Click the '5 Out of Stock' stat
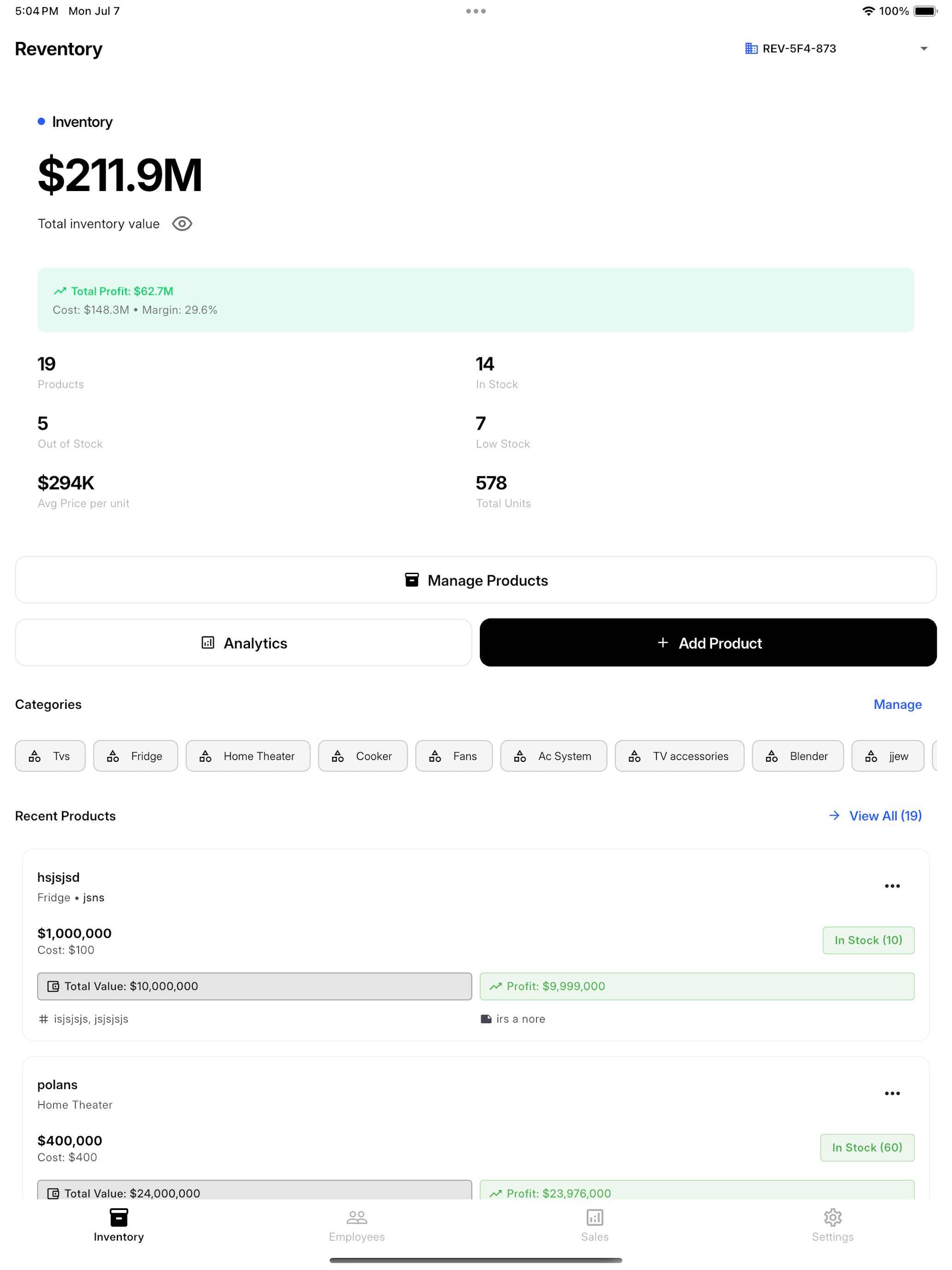Image resolution: width=952 pixels, height=1270 pixels. tap(70, 432)
